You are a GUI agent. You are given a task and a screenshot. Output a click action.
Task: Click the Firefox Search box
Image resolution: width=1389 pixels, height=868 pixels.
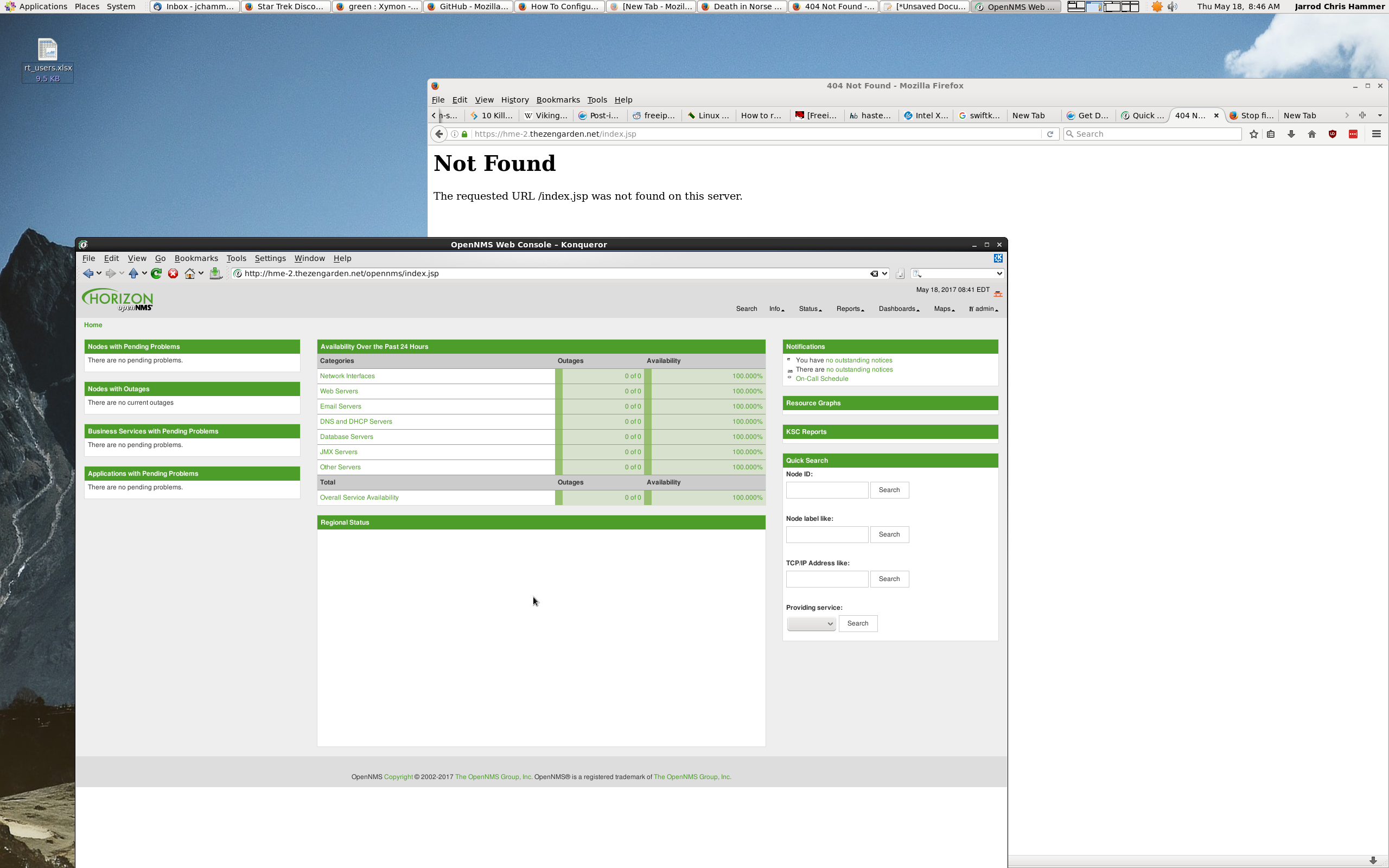click(x=1152, y=134)
